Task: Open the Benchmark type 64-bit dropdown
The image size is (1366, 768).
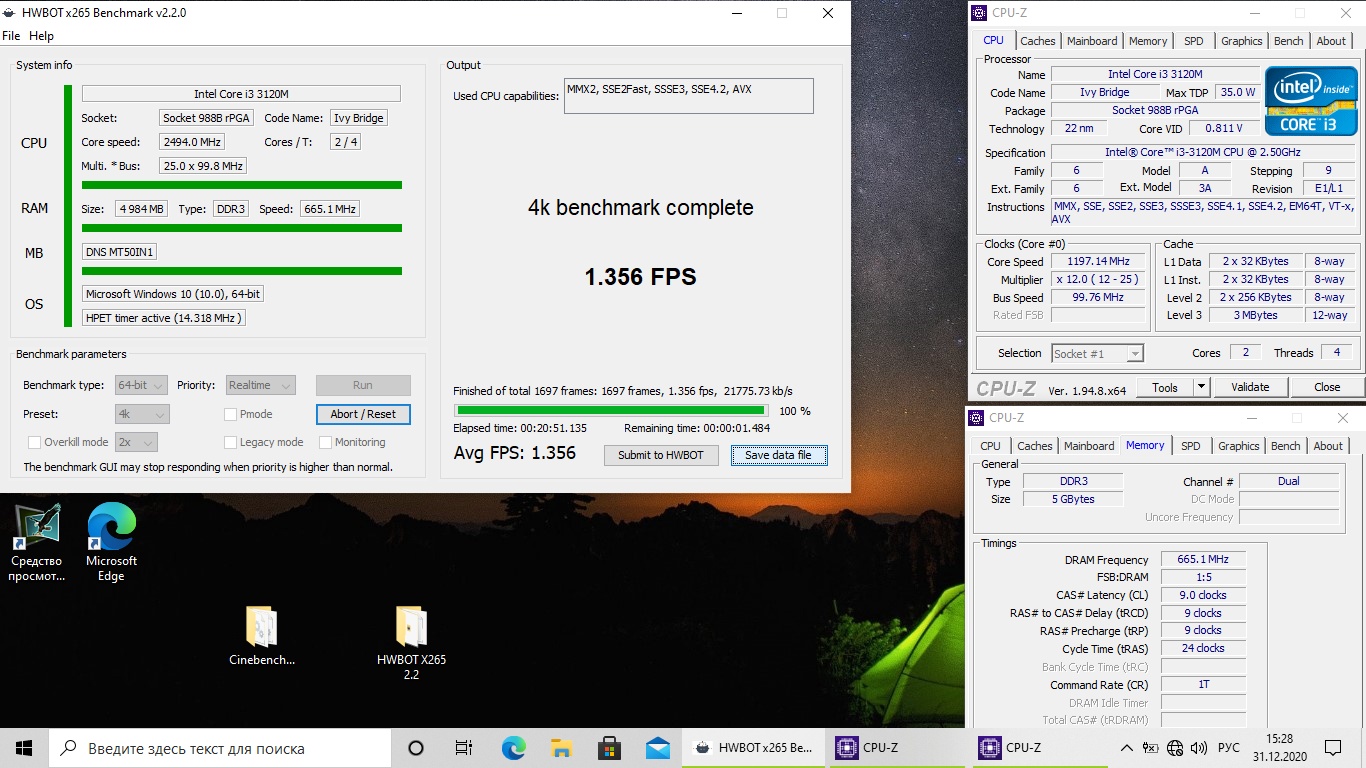Action: tap(141, 385)
